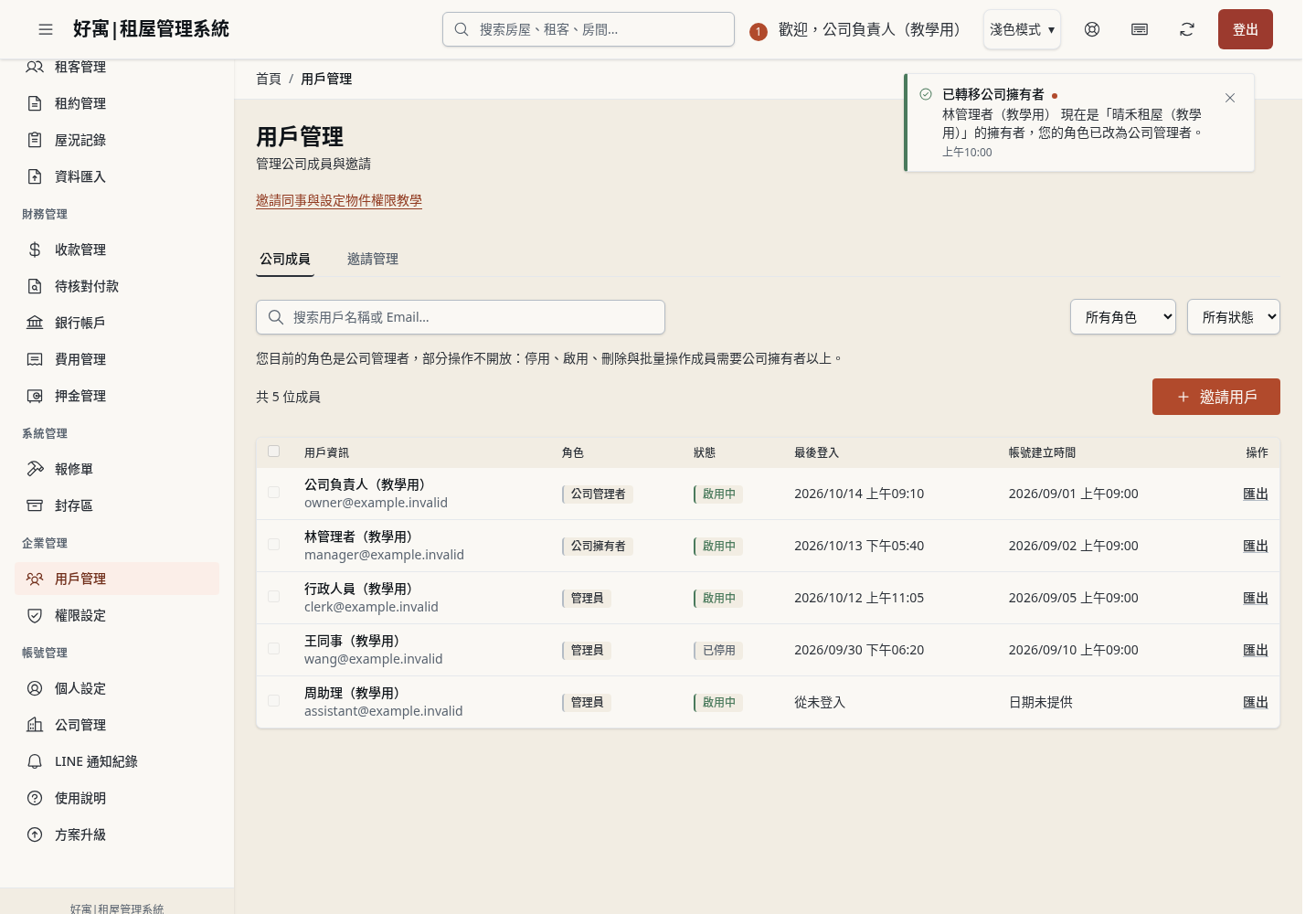This screenshot has width=1316, height=914.
Task: Open the support lifebuoy icon in header
Action: click(1092, 29)
